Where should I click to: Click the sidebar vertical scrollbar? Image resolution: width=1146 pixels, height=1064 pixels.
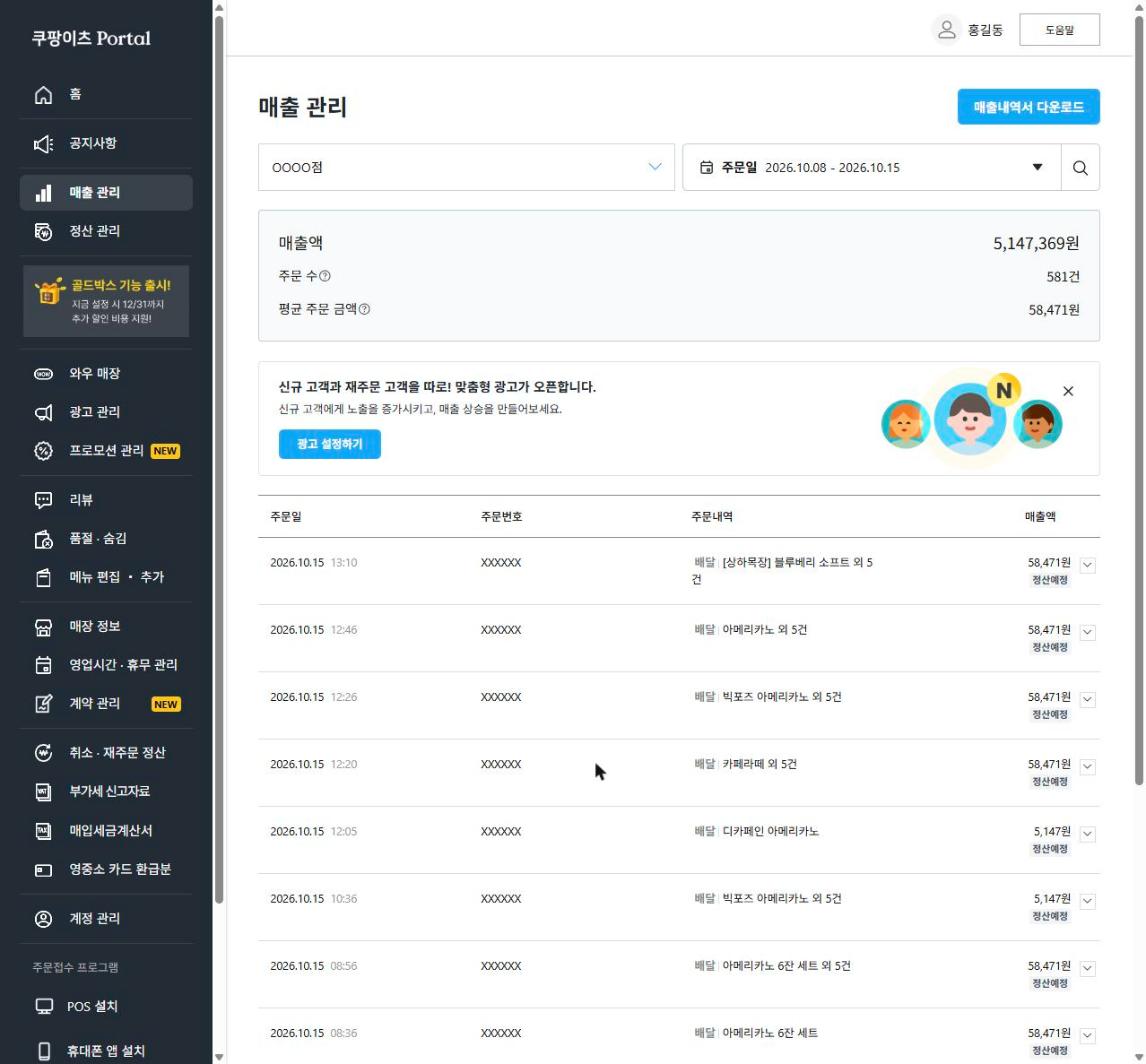[219, 460]
